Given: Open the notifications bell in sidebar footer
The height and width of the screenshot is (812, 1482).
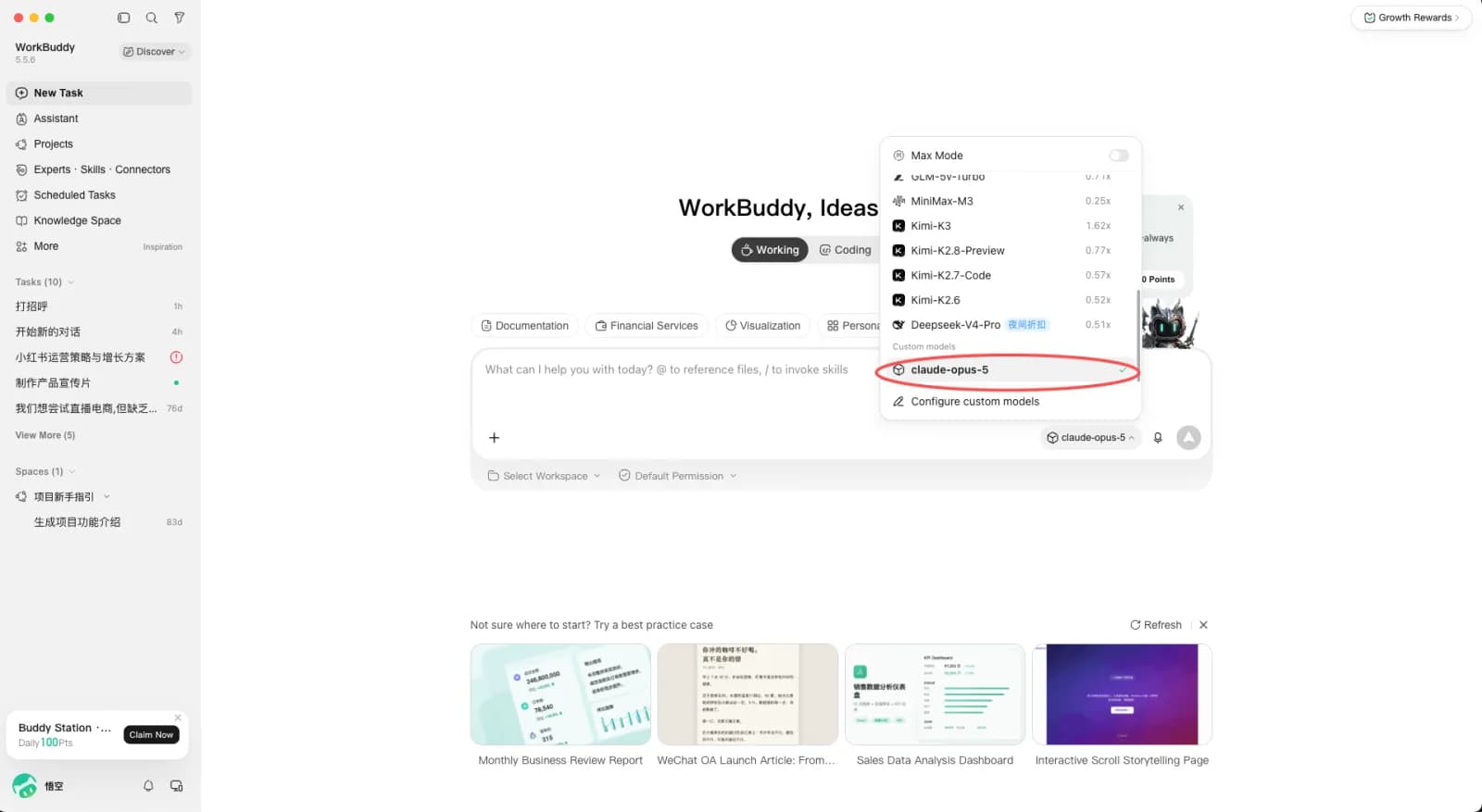Looking at the screenshot, I should (148, 786).
